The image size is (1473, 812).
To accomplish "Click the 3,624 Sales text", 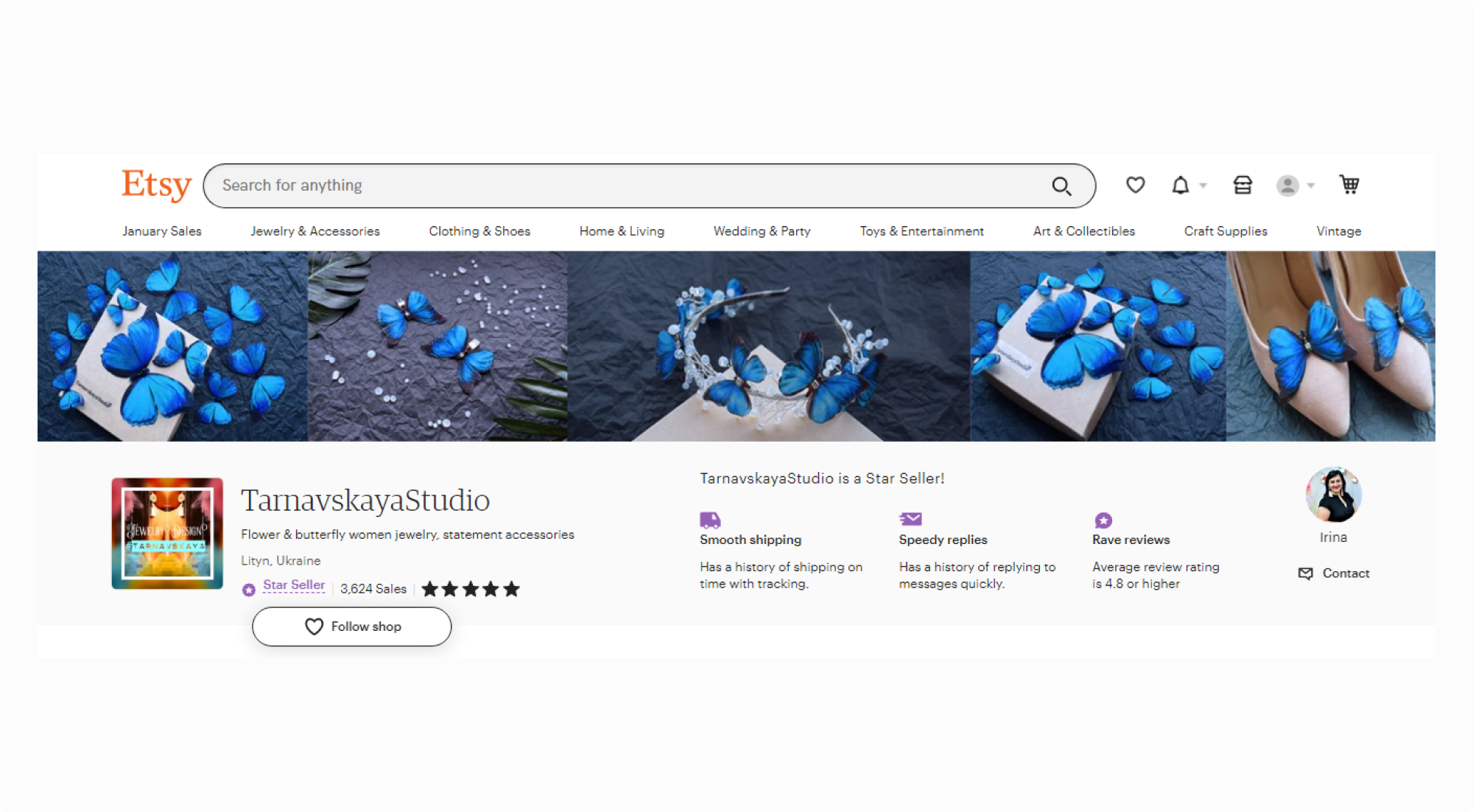I will pos(373,589).
